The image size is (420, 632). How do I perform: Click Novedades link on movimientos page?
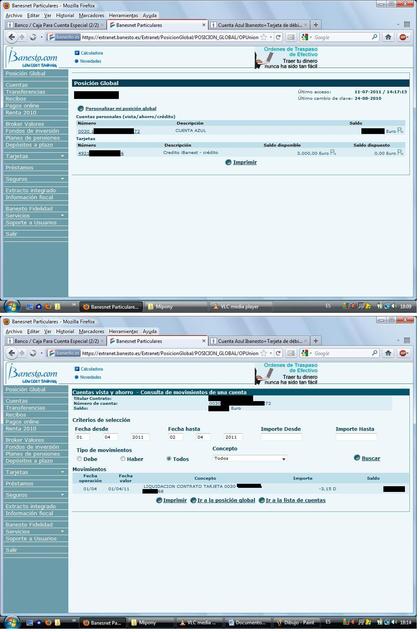pyautogui.click(x=88, y=377)
